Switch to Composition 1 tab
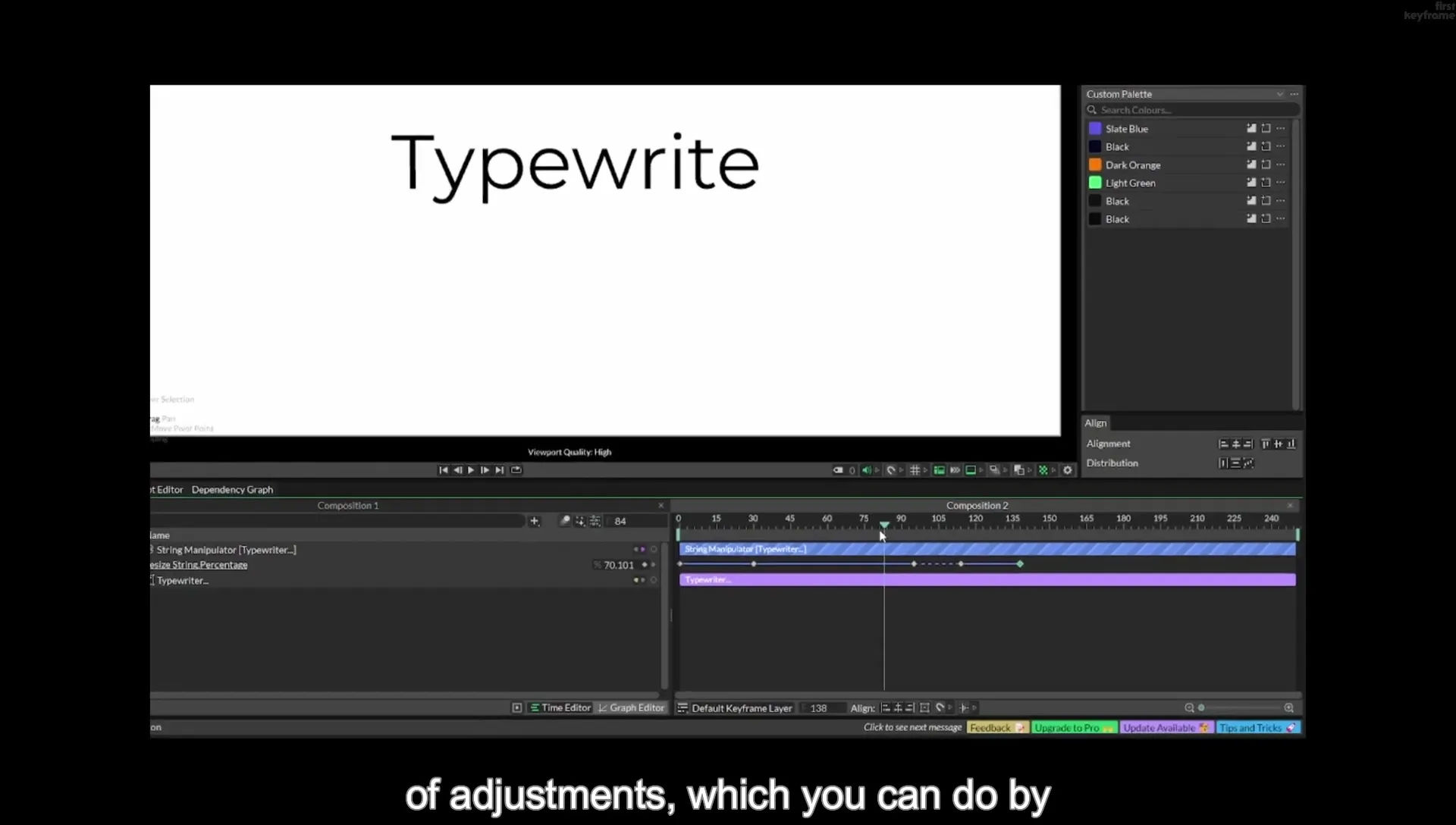Screen dimensions: 1456x825 pos(347,506)
